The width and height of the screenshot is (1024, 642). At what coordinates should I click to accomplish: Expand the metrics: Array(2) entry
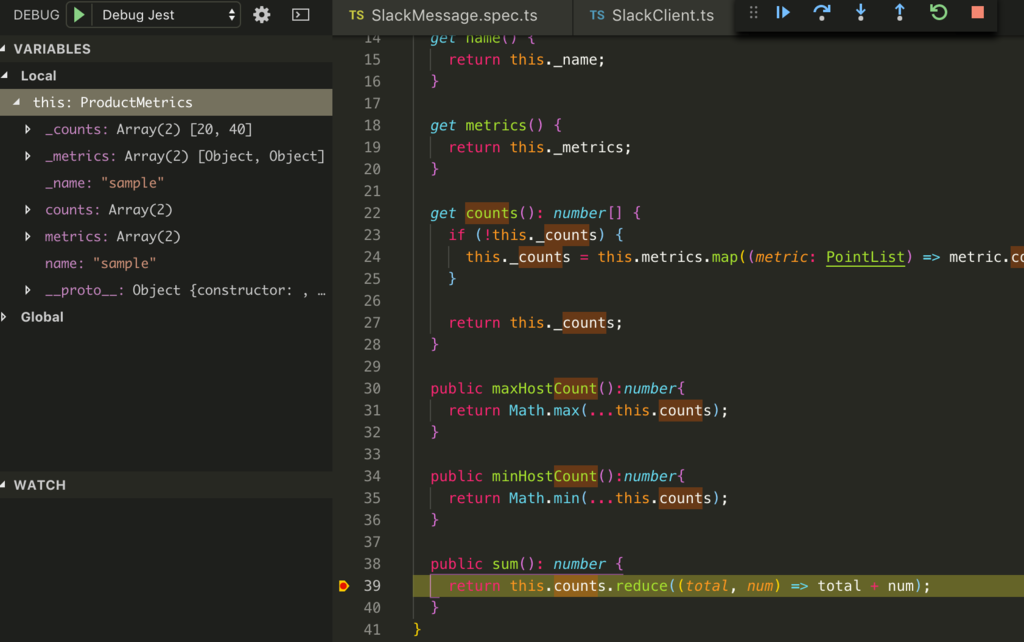pyautogui.click(x=28, y=236)
